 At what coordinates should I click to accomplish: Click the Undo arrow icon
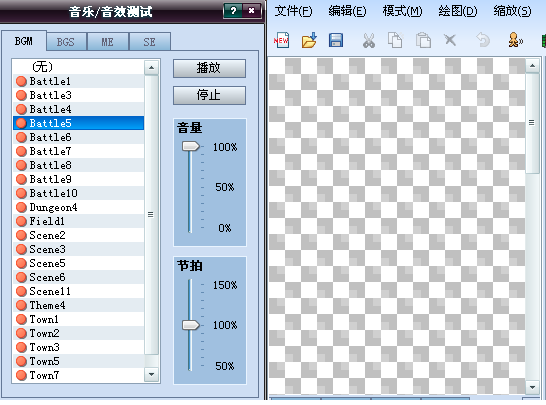coord(483,40)
